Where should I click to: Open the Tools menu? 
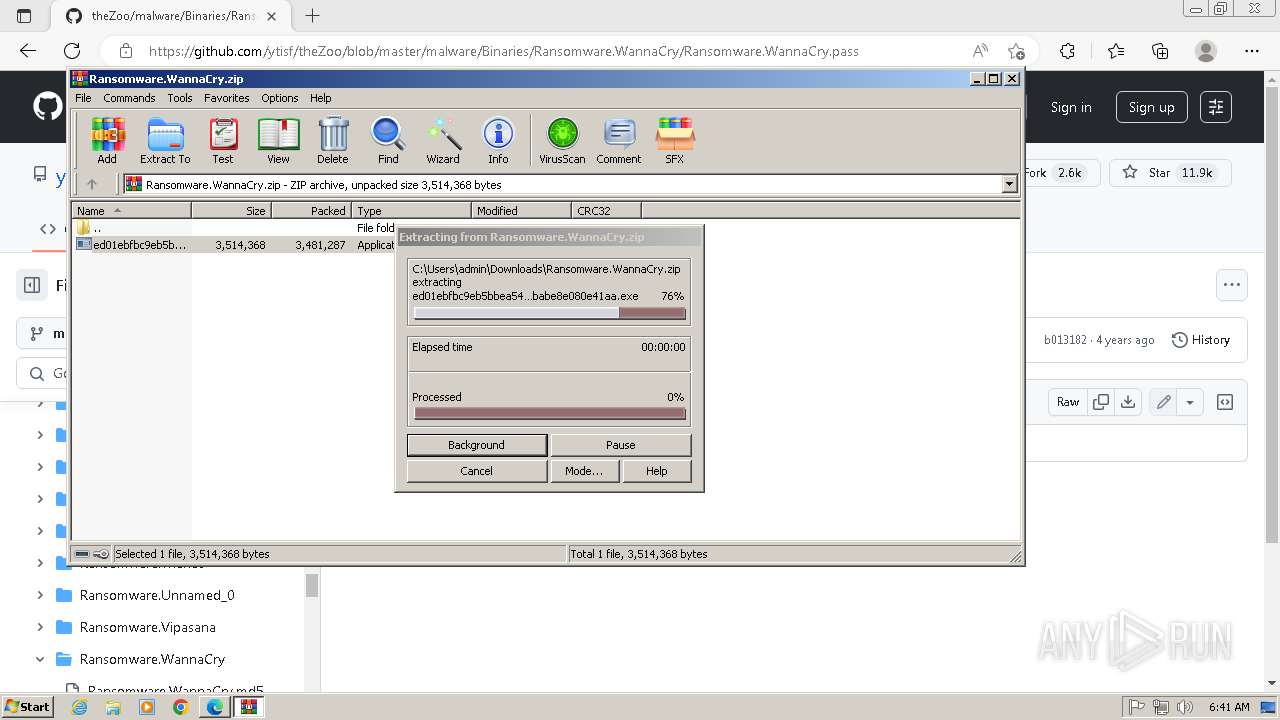pyautogui.click(x=180, y=98)
